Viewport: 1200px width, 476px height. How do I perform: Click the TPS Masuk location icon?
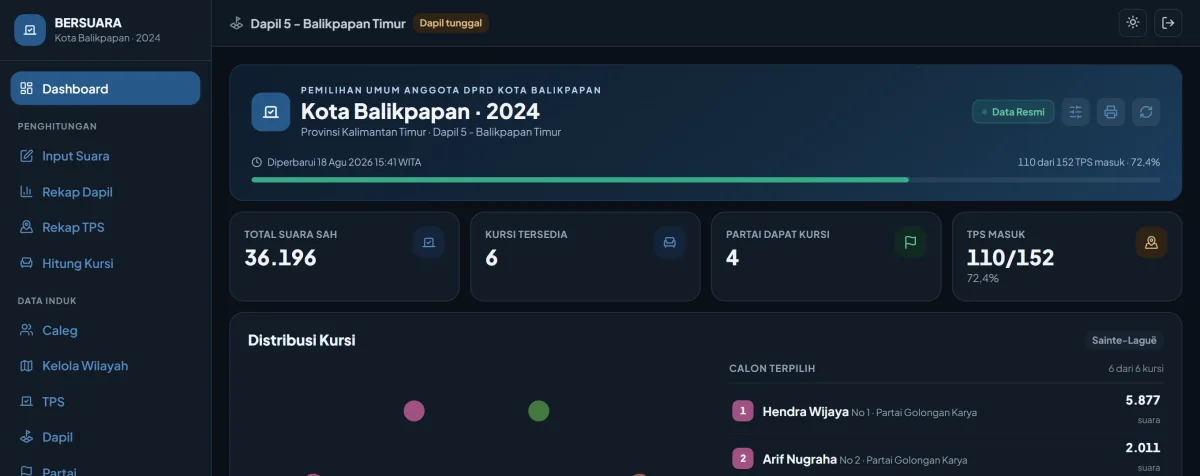(x=1151, y=242)
